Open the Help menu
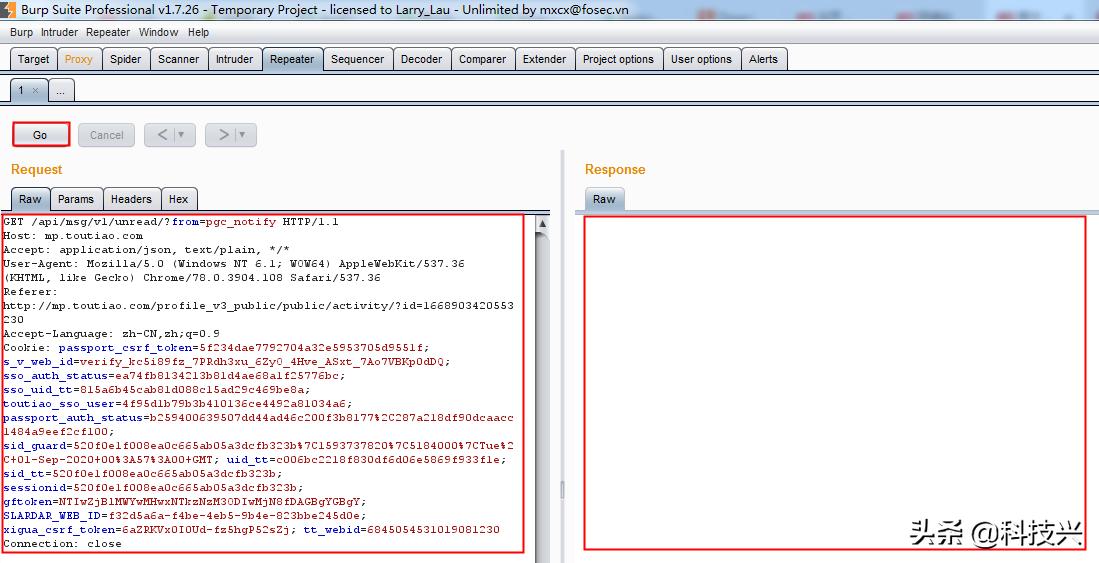Viewport: 1099px width, 563px height. (198, 32)
